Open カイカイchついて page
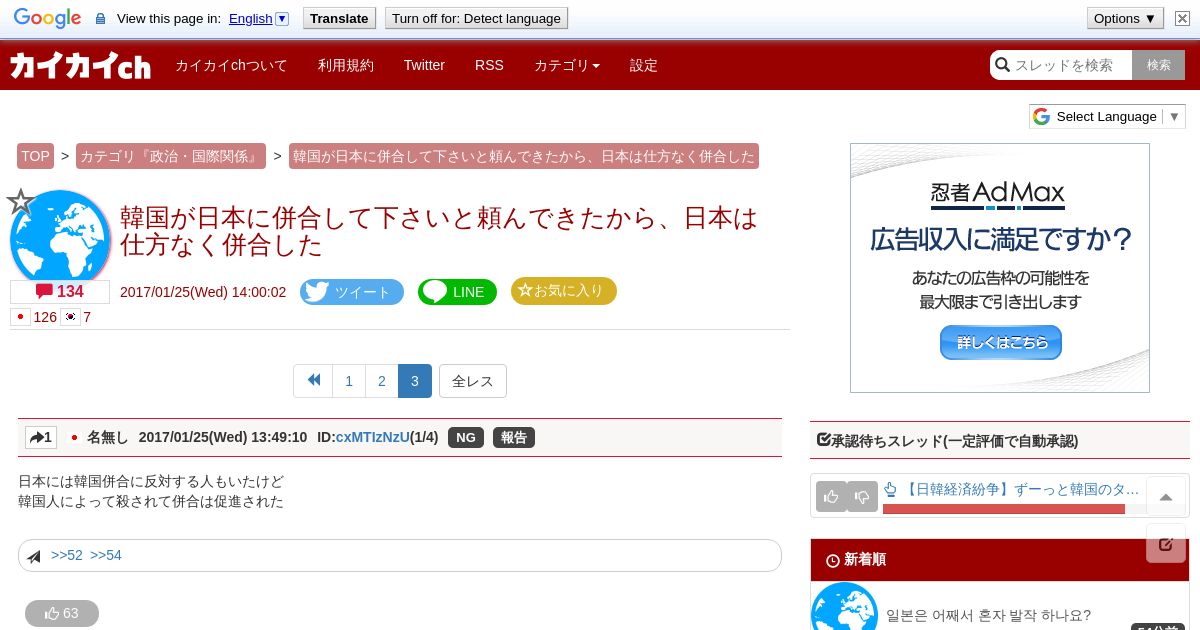The width and height of the screenshot is (1200, 630). [x=231, y=65]
